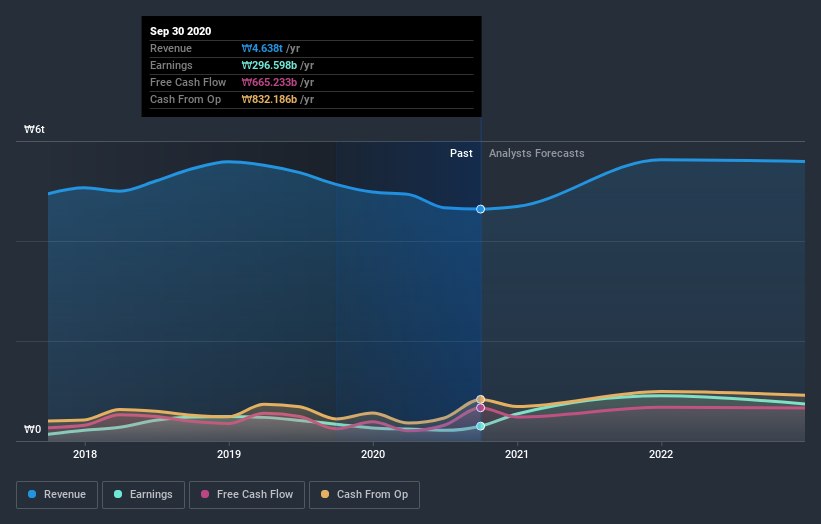Toggle the Free Cash Flow legend button
821x524 pixels.
pyautogui.click(x=247, y=495)
